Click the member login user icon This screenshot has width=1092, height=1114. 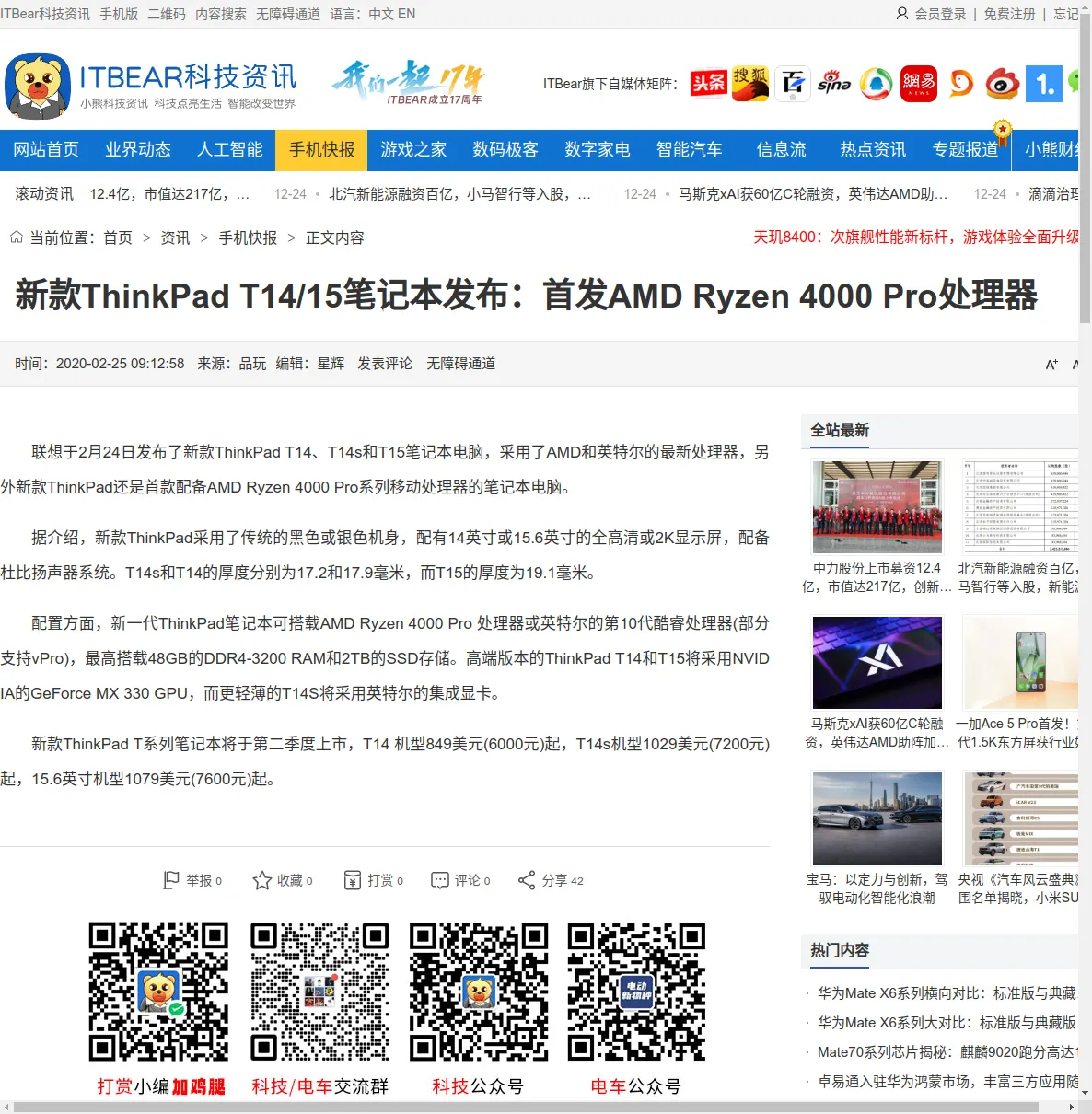[902, 14]
